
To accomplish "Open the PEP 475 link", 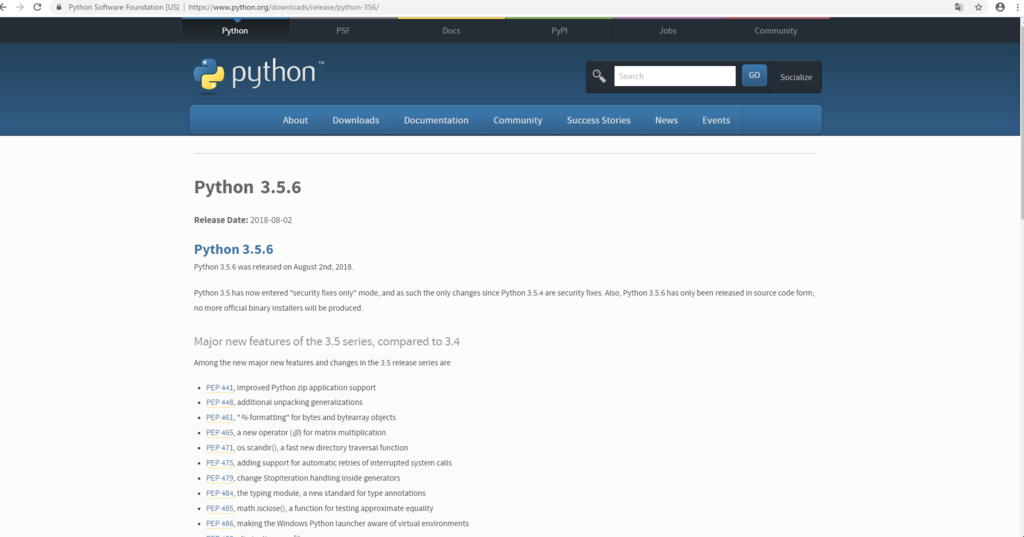I will tap(219, 463).
